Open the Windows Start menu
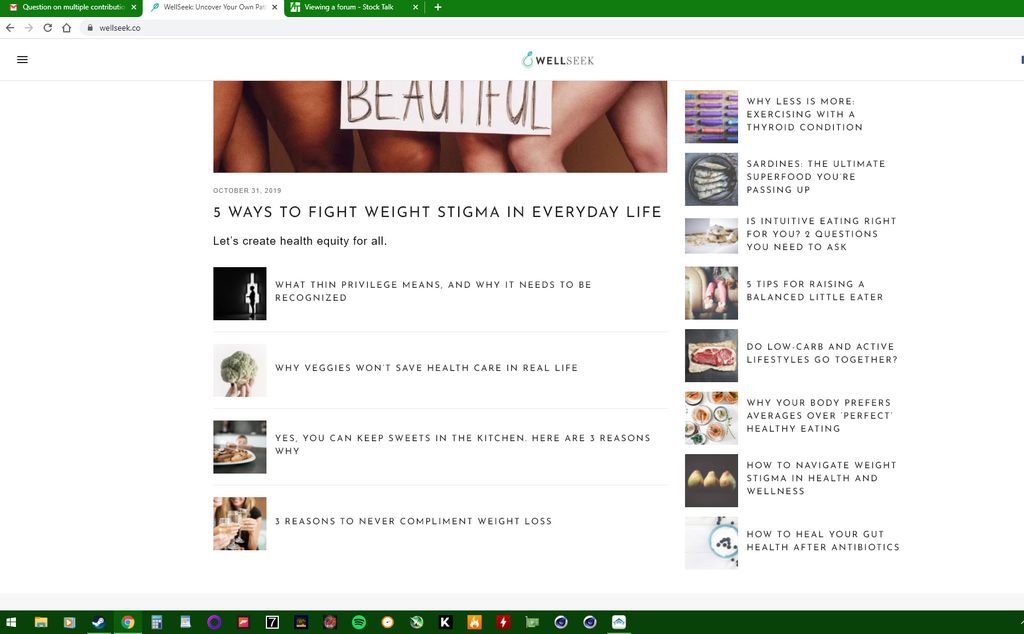The height and width of the screenshot is (634, 1024). [11, 622]
